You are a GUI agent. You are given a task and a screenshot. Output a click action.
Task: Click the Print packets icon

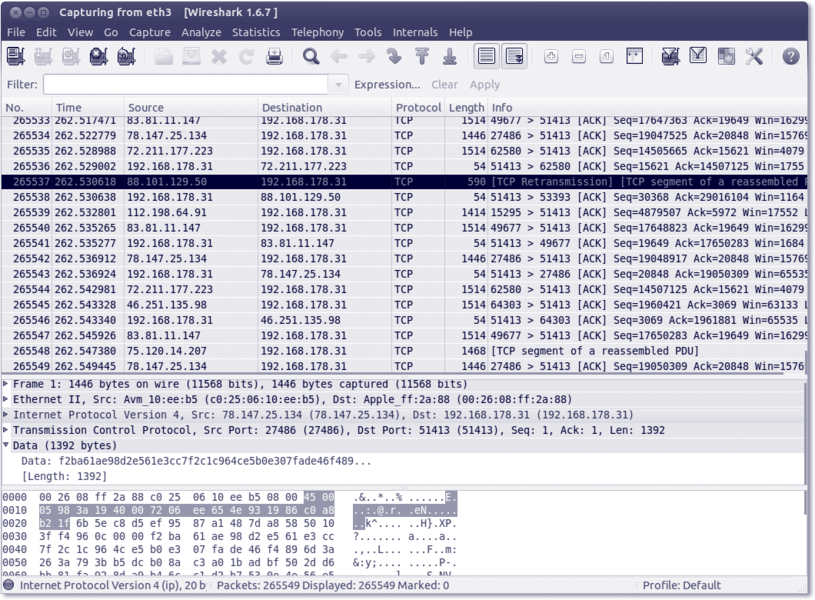point(274,57)
